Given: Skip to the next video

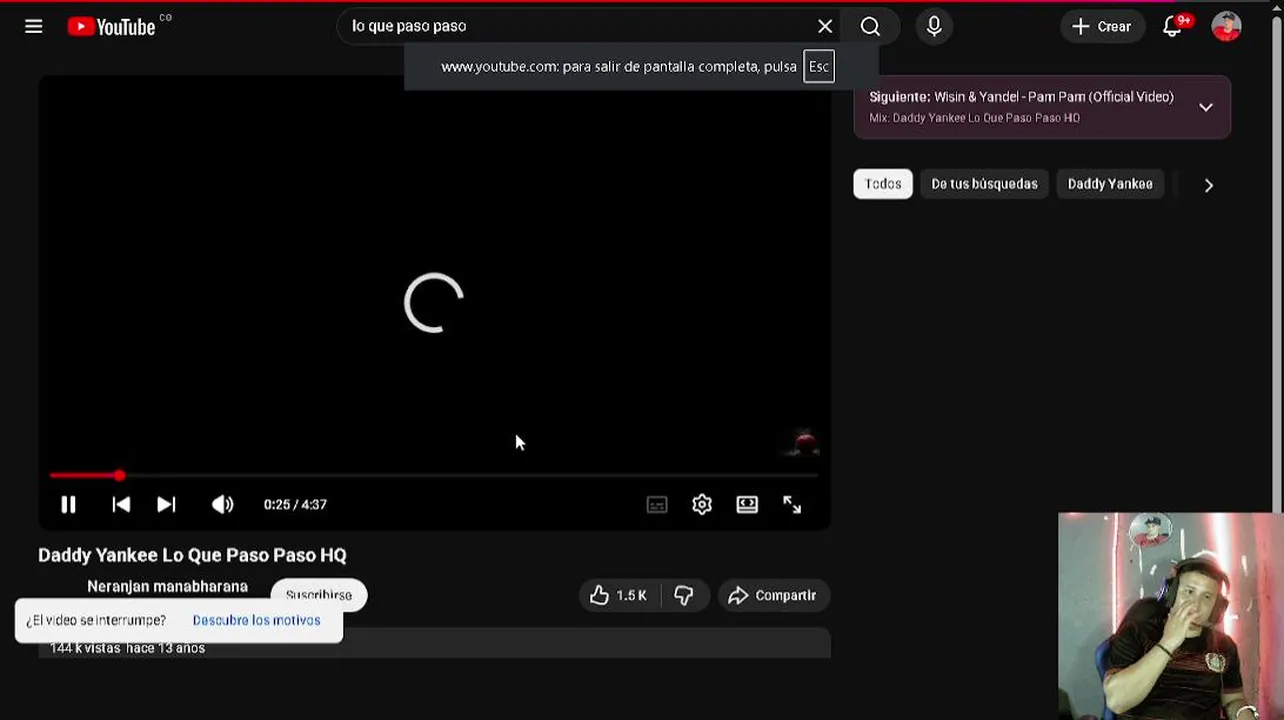Looking at the screenshot, I should (x=166, y=505).
